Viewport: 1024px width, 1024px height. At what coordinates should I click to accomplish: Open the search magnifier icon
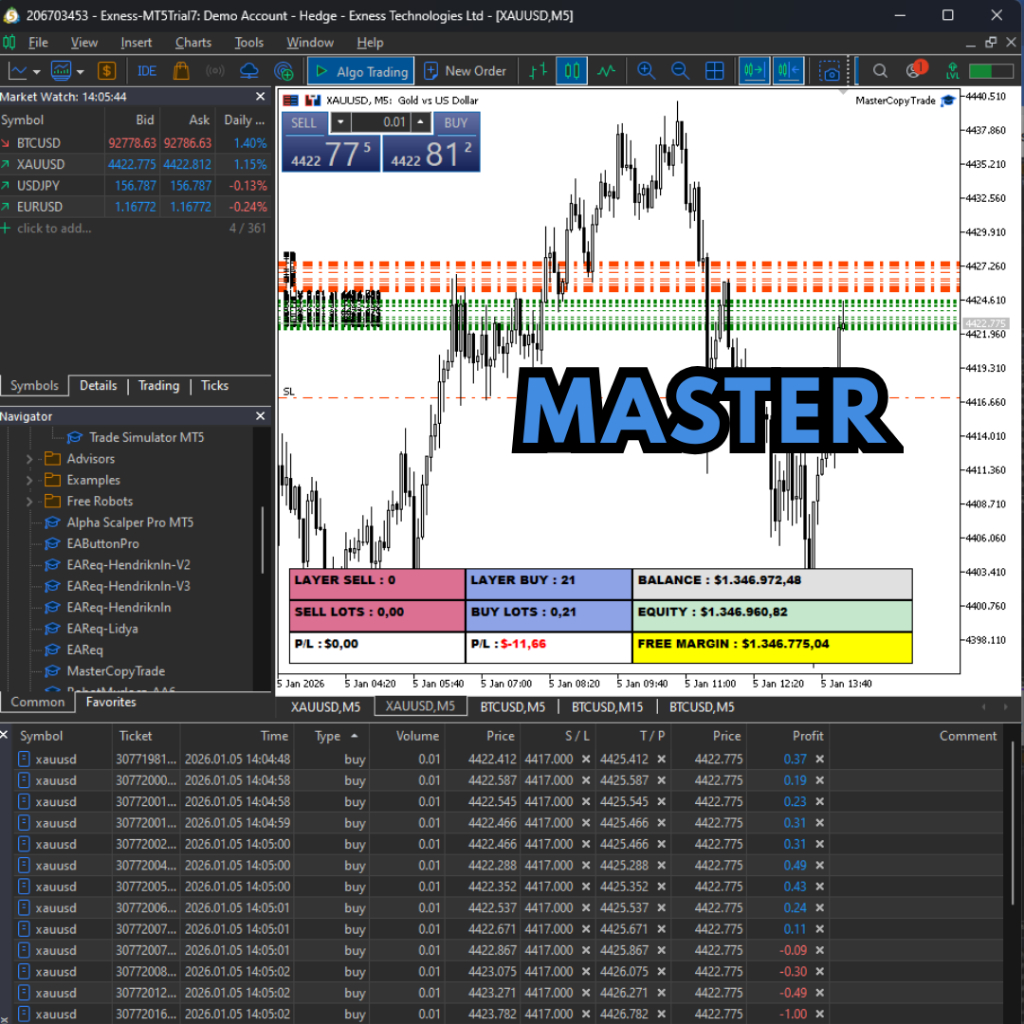880,71
